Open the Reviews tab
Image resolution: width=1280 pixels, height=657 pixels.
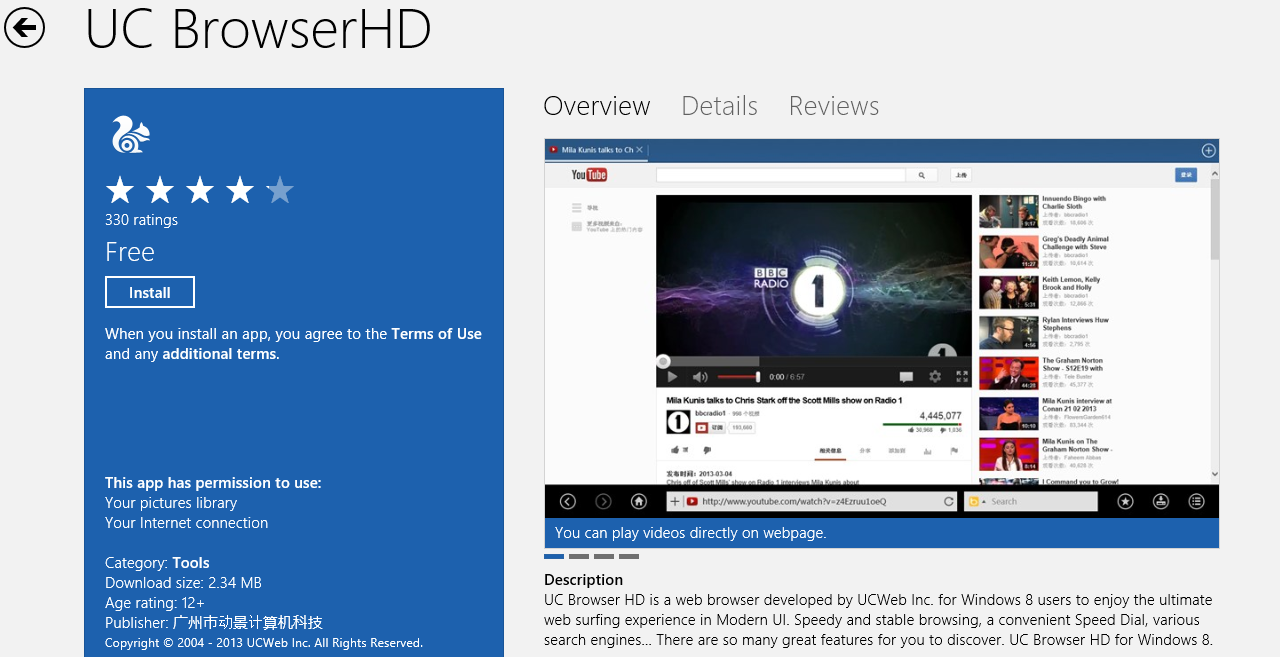(834, 106)
